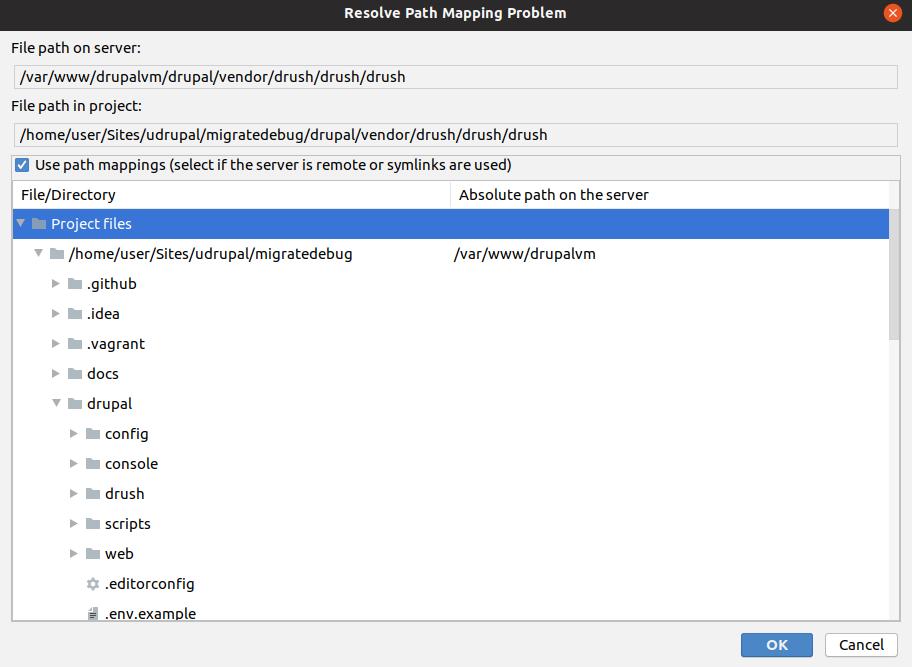Expand the .github folder
Image resolution: width=912 pixels, height=667 pixels.
56,284
